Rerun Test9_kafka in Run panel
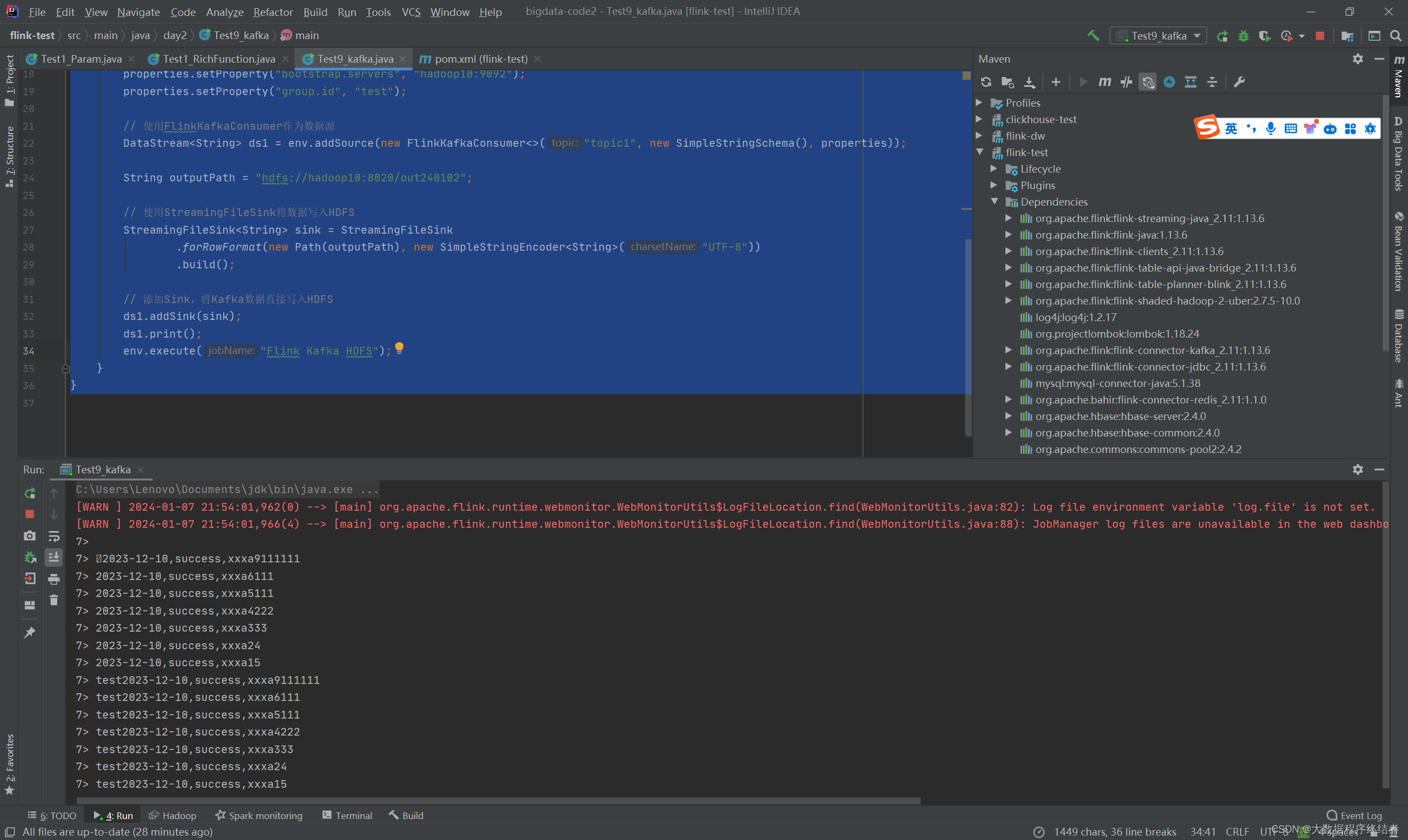The width and height of the screenshot is (1408, 840). [30, 493]
